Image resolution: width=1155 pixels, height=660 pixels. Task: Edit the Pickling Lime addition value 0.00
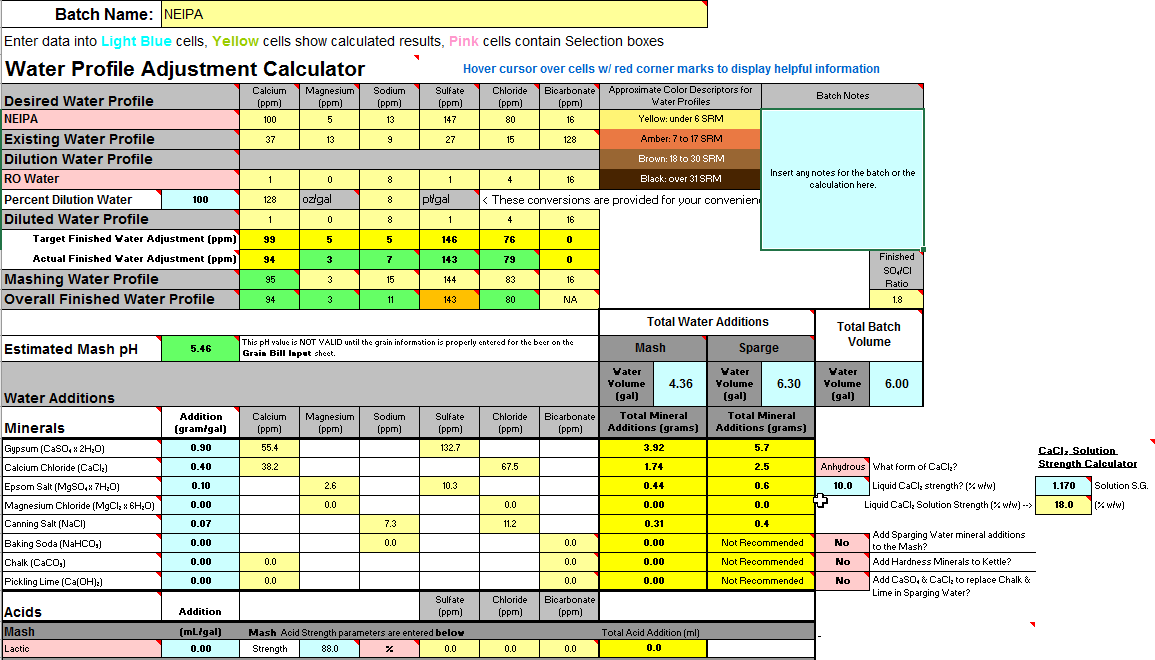[200, 581]
